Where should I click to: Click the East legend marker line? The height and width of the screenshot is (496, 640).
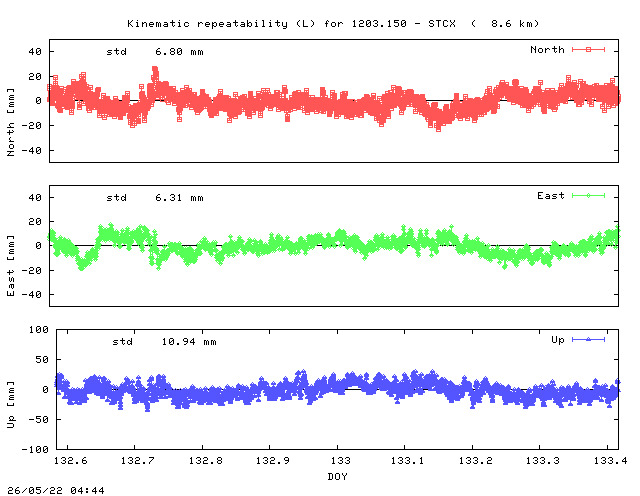[x=588, y=196]
